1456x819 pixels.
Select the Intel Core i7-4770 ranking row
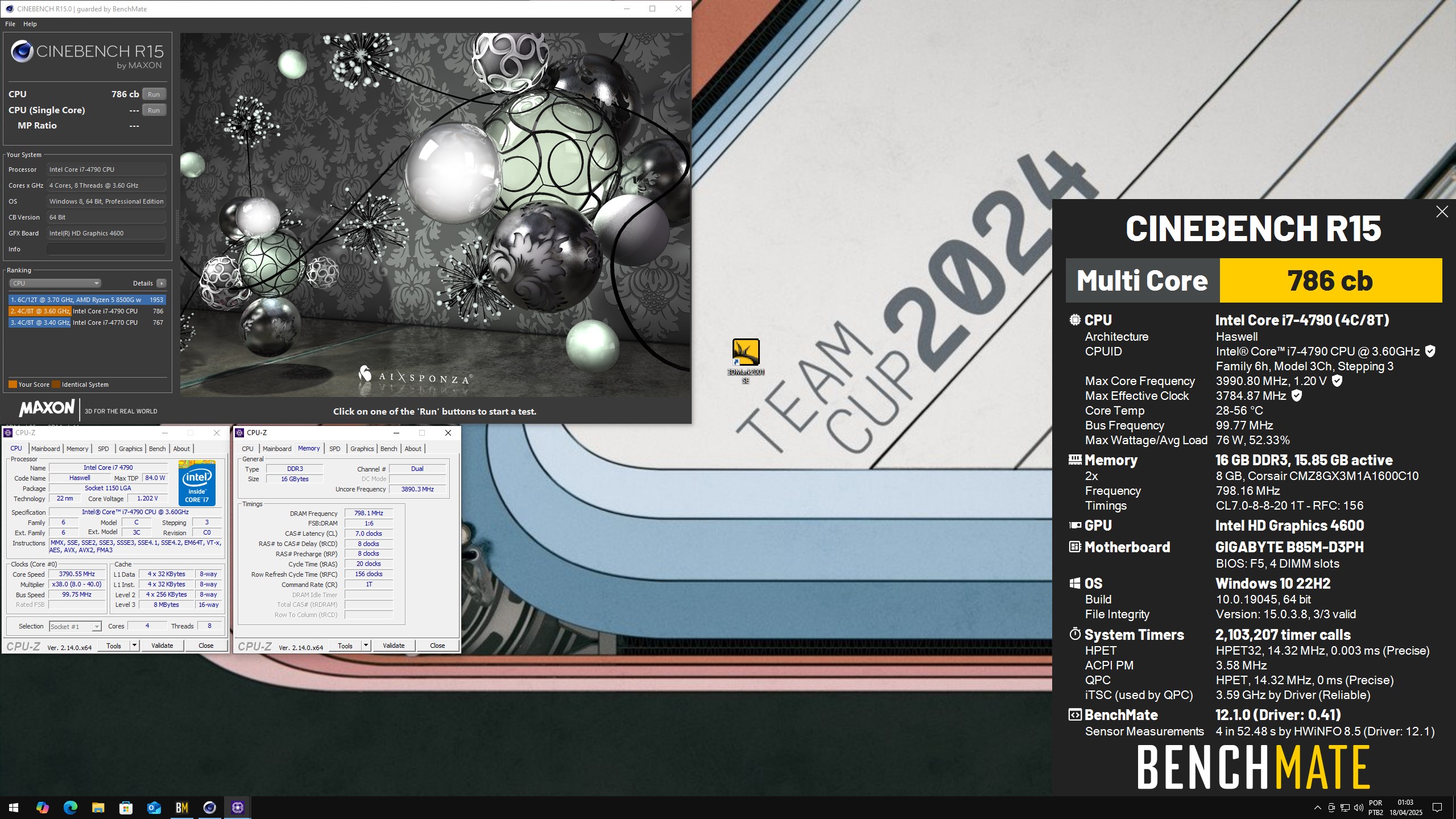(87, 322)
